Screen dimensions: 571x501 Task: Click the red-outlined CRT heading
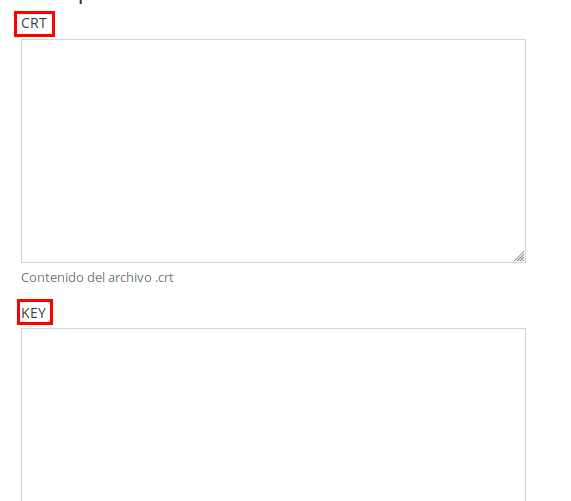point(34,24)
